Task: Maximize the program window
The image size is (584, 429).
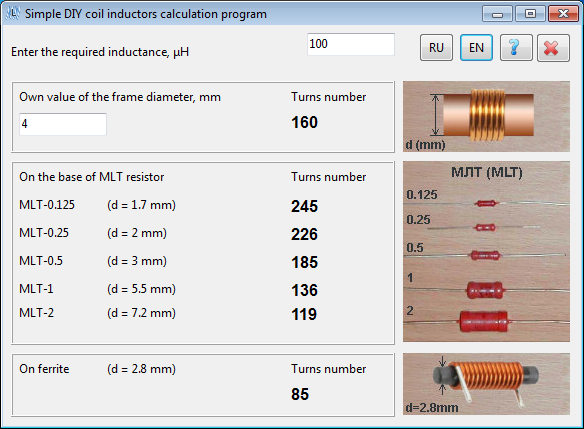Action: [530, 14]
